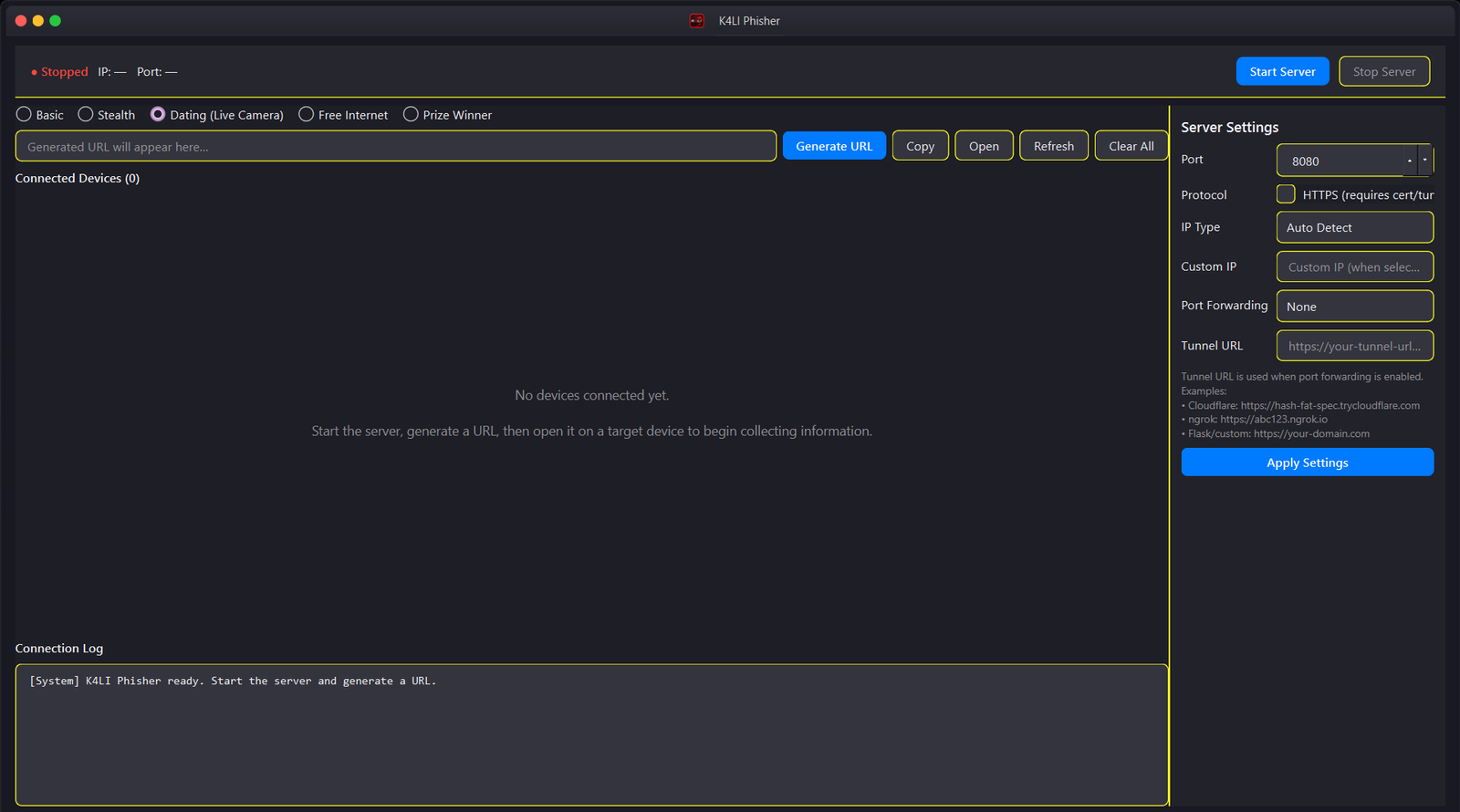
Task: Focus the Generated URL field
Action: pos(396,146)
